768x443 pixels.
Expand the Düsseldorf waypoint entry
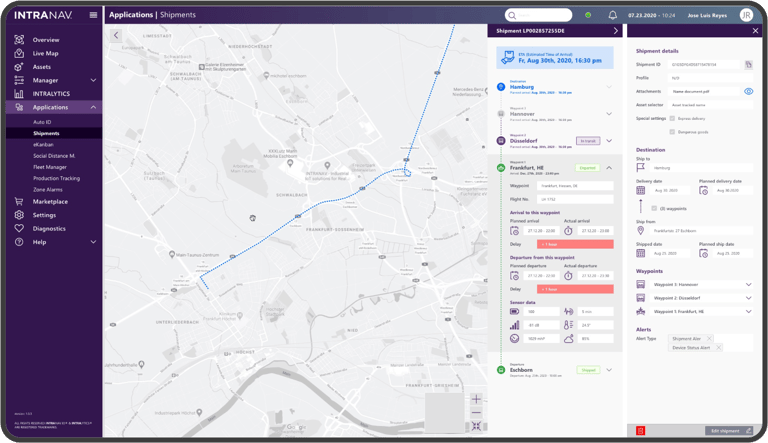[x=609, y=141]
